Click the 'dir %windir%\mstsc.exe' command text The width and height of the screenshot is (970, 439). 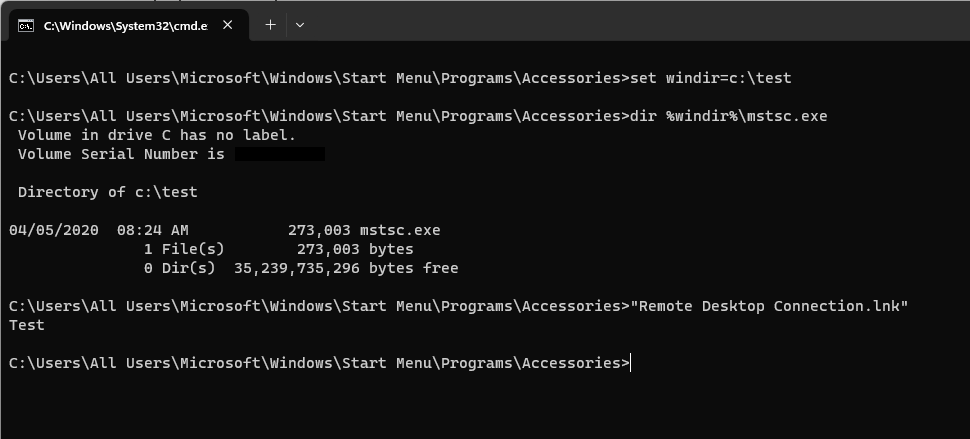click(x=729, y=116)
